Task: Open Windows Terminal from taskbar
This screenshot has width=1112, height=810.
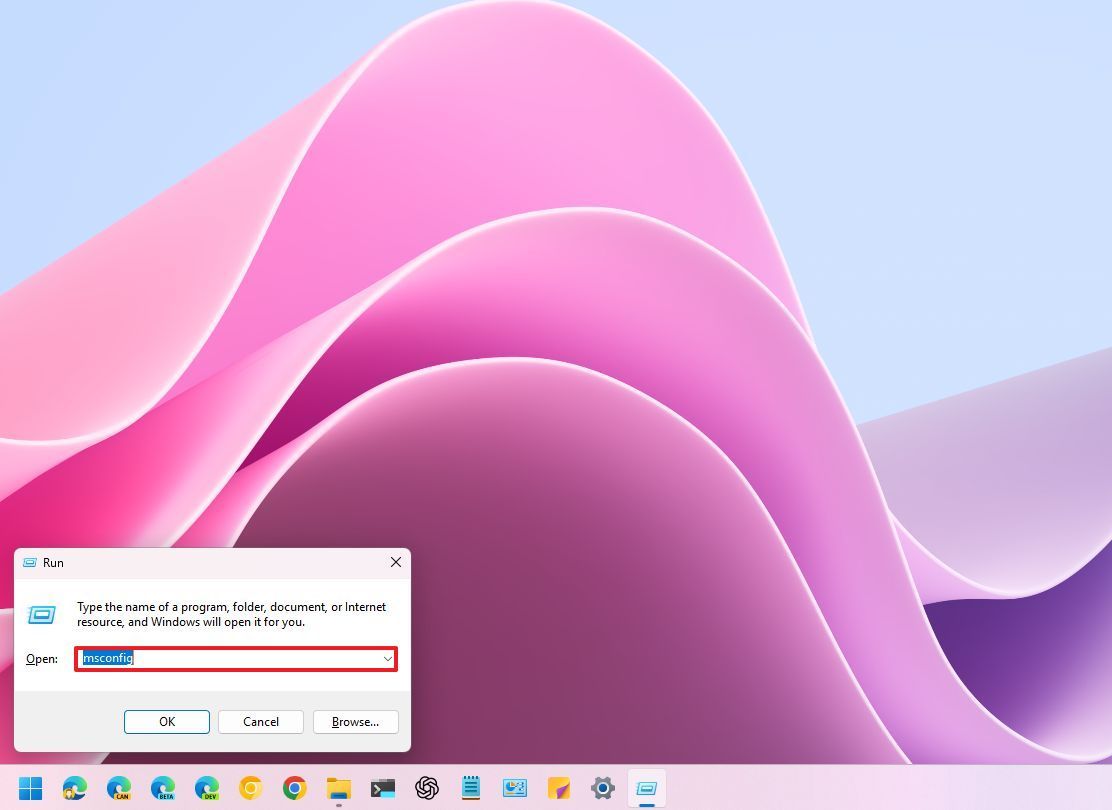Action: click(x=382, y=788)
